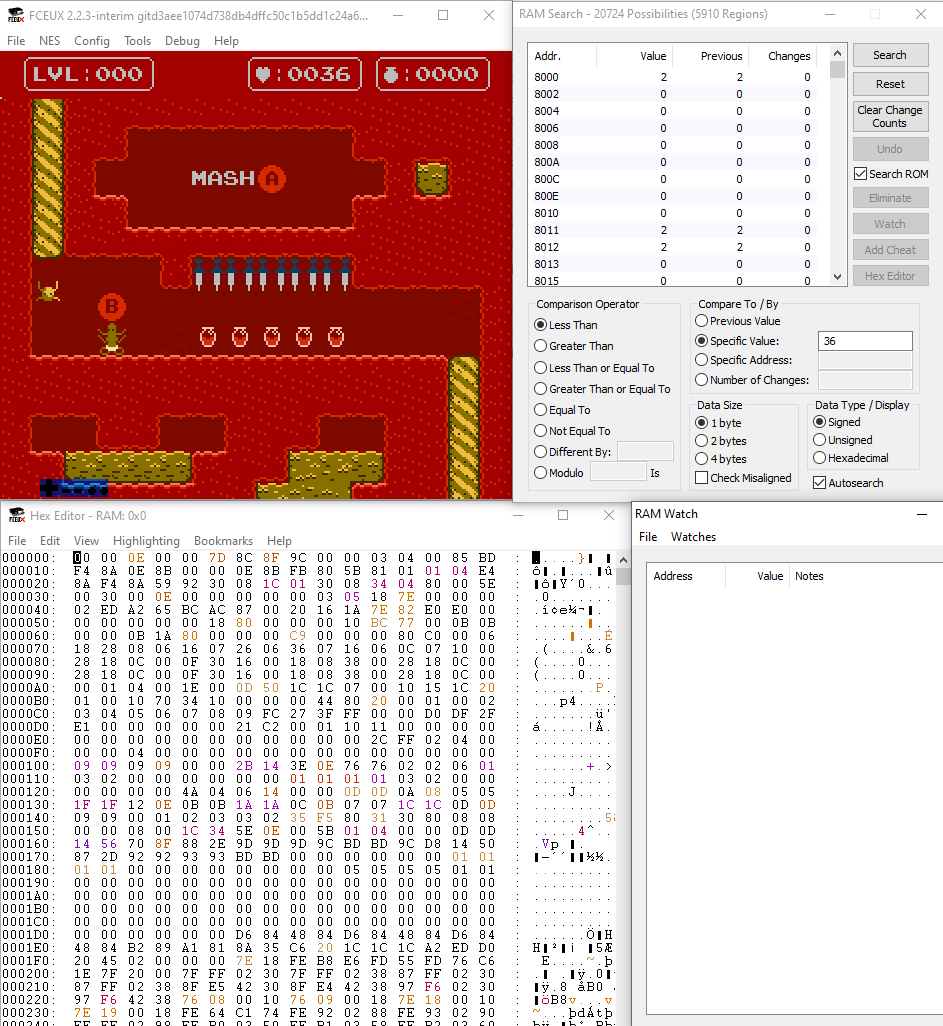Select Previous Value comparison
This screenshot has width=943, height=1026.
[738, 321]
